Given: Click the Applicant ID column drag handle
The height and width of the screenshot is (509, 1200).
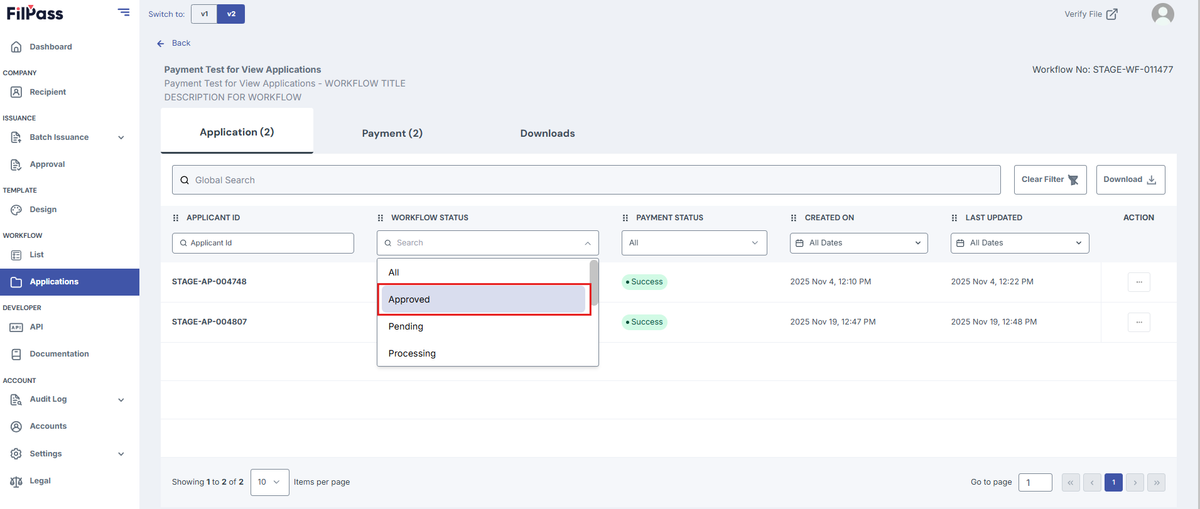Looking at the screenshot, I should coord(178,218).
